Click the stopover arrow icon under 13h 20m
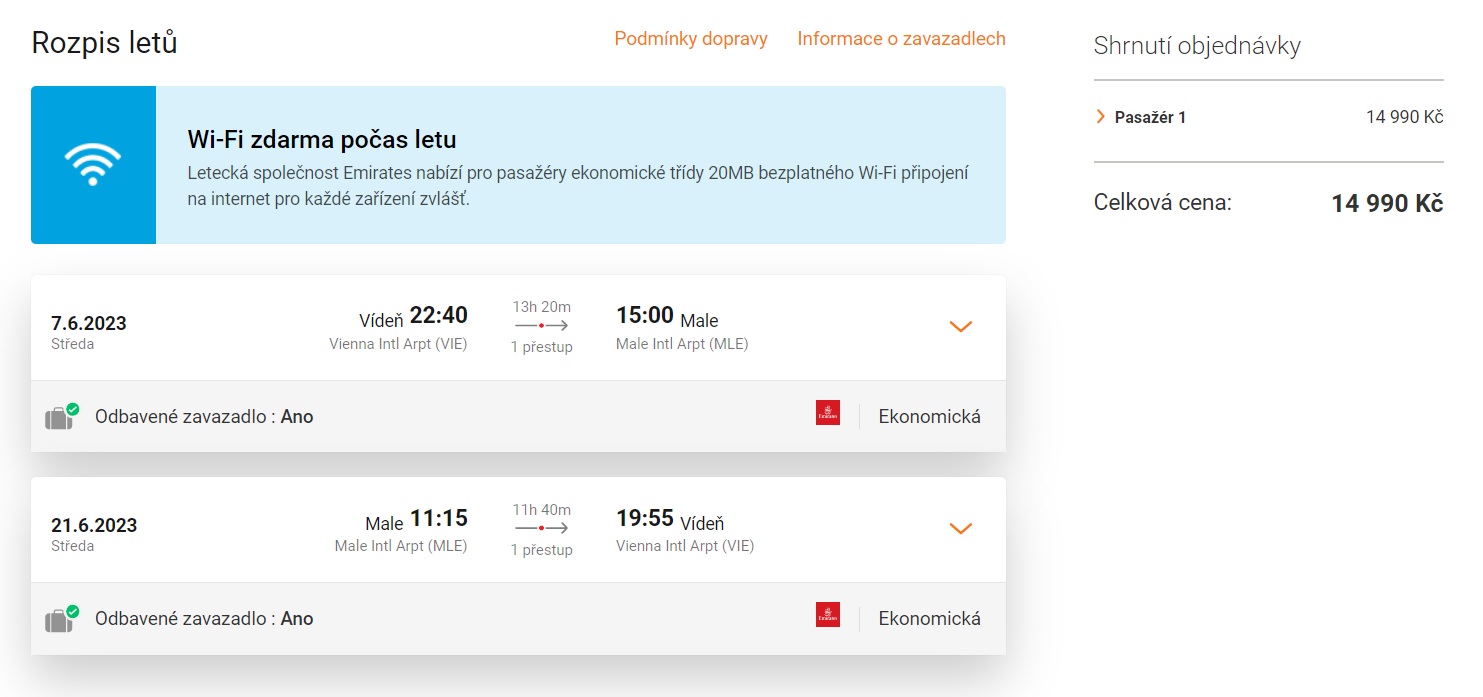The height and width of the screenshot is (697, 1483). [x=542, y=326]
